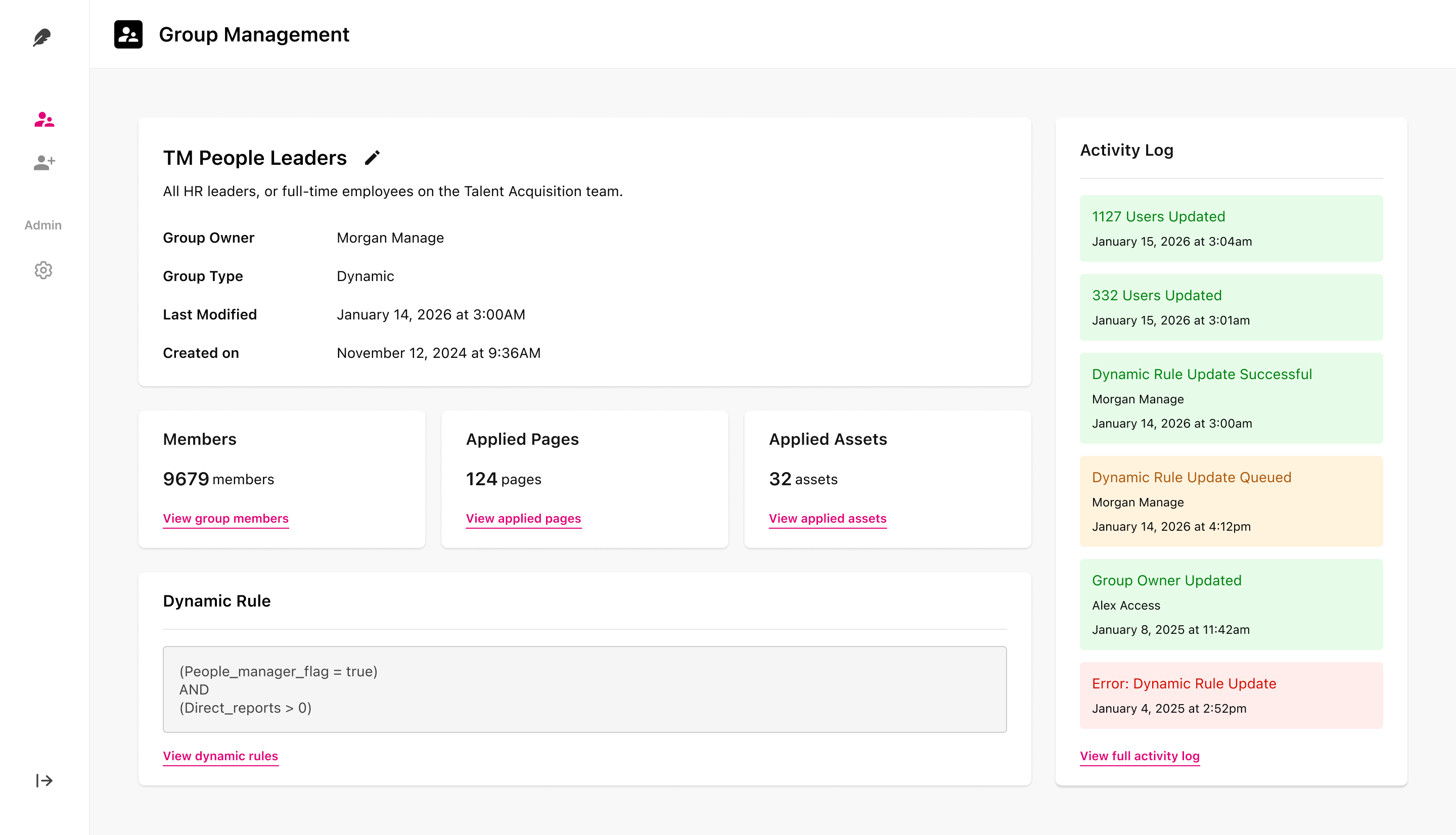This screenshot has width=1456, height=835.
Task: Select the 1127 Users Updated log entry
Action: tap(1231, 228)
